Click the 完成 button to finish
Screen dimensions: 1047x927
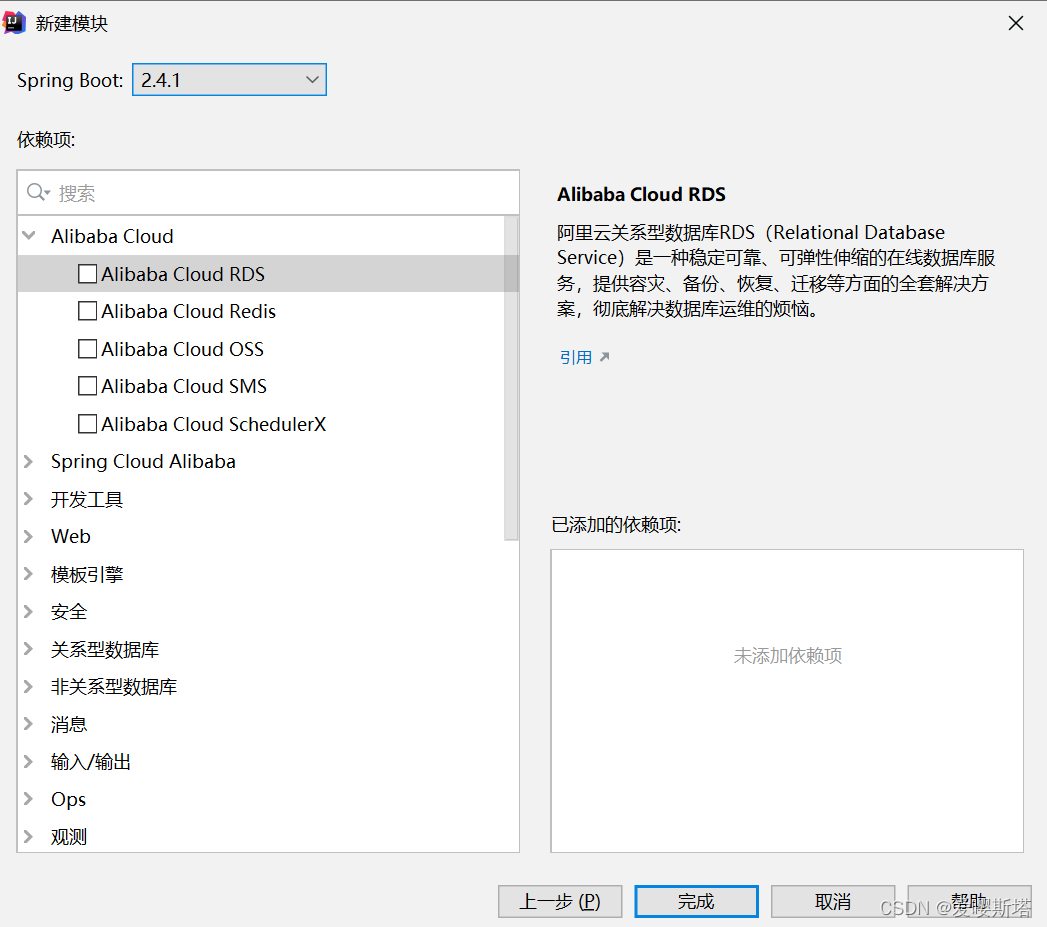click(x=696, y=902)
